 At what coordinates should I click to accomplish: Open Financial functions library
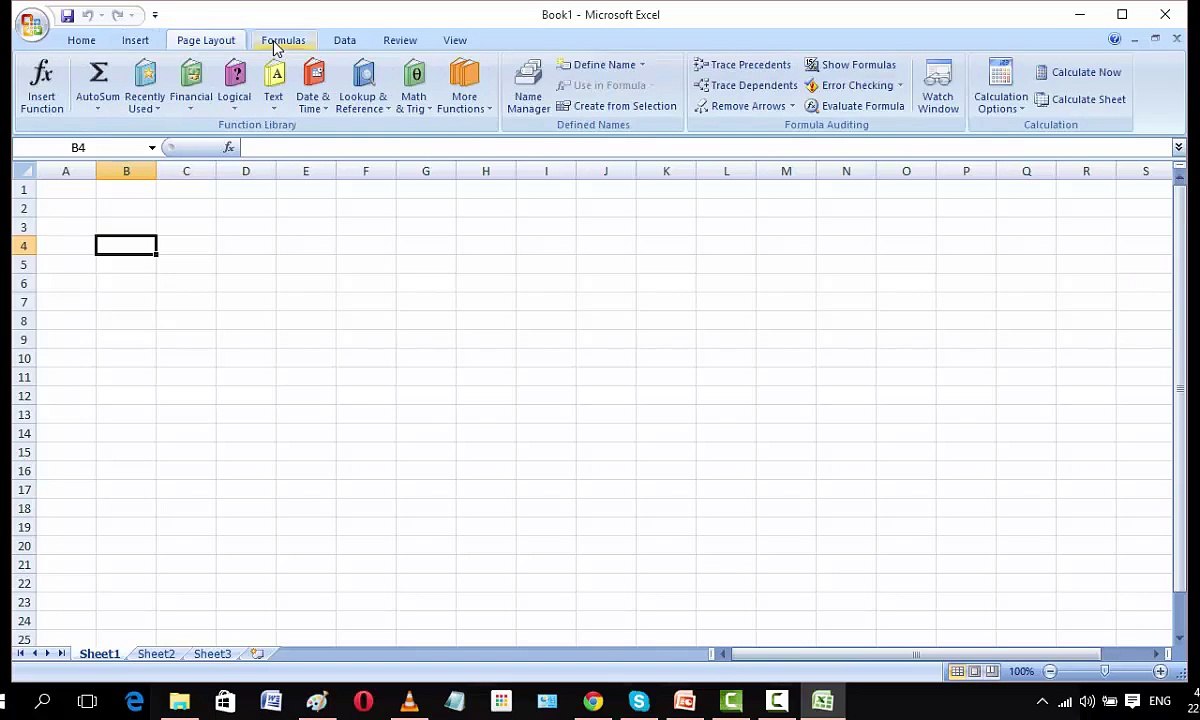point(191,87)
